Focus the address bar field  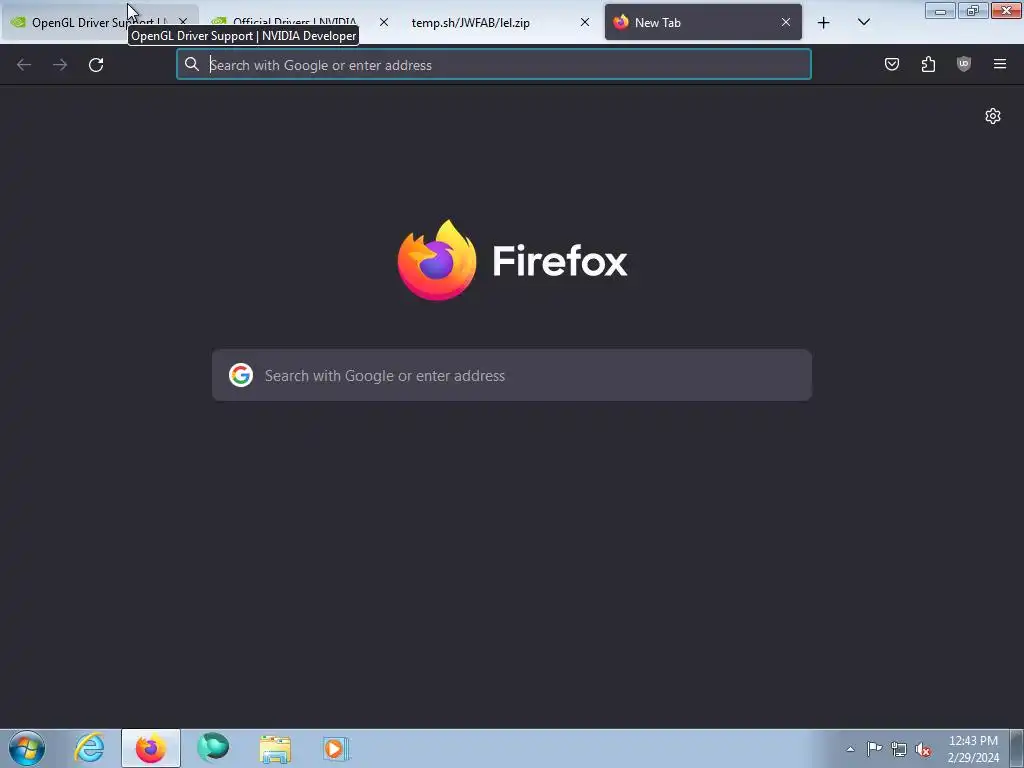click(x=494, y=64)
